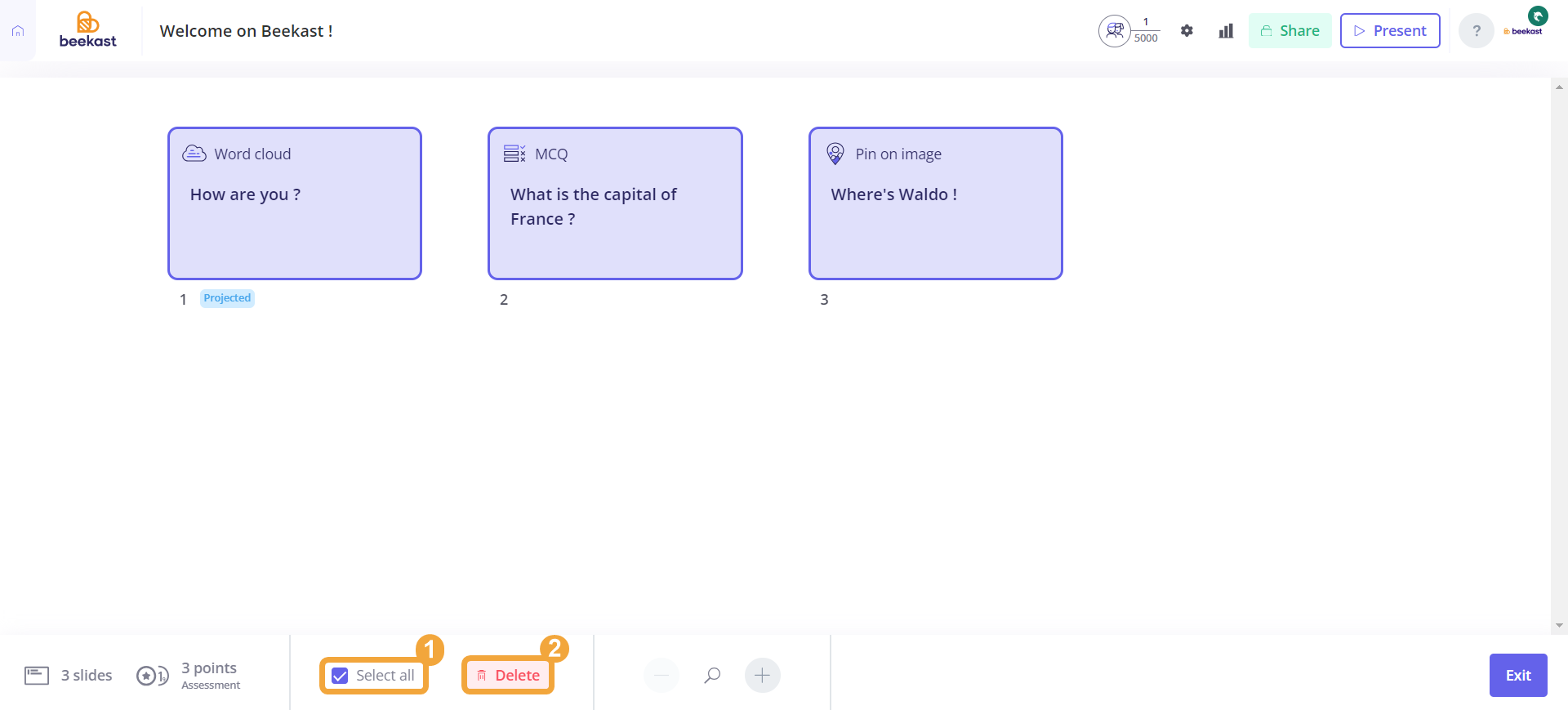Uncheck the Select all checkbox
Viewport: 1568px width, 710px height.
pos(341,676)
